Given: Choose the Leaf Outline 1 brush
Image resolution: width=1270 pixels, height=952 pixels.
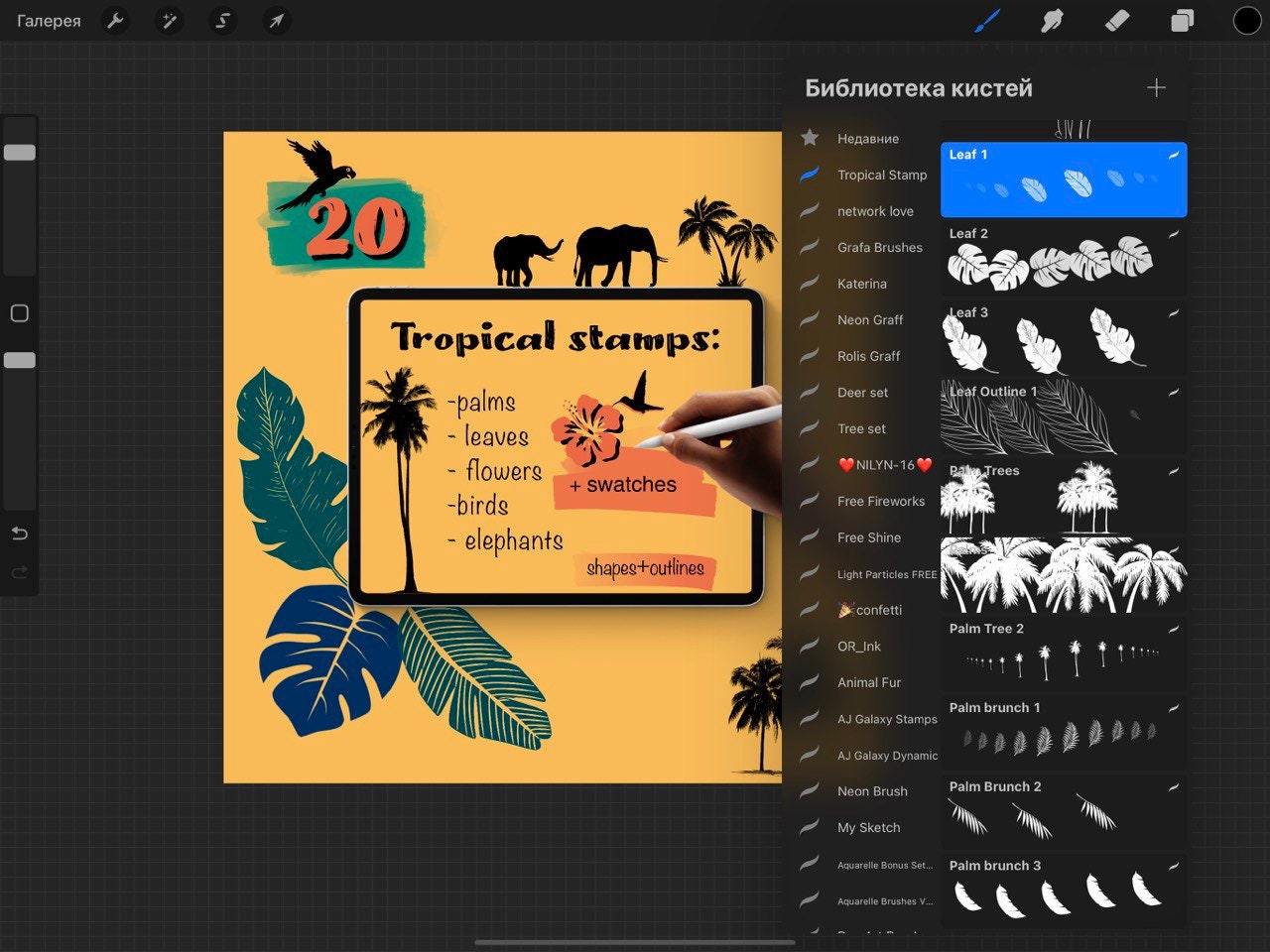Looking at the screenshot, I should [1064, 416].
